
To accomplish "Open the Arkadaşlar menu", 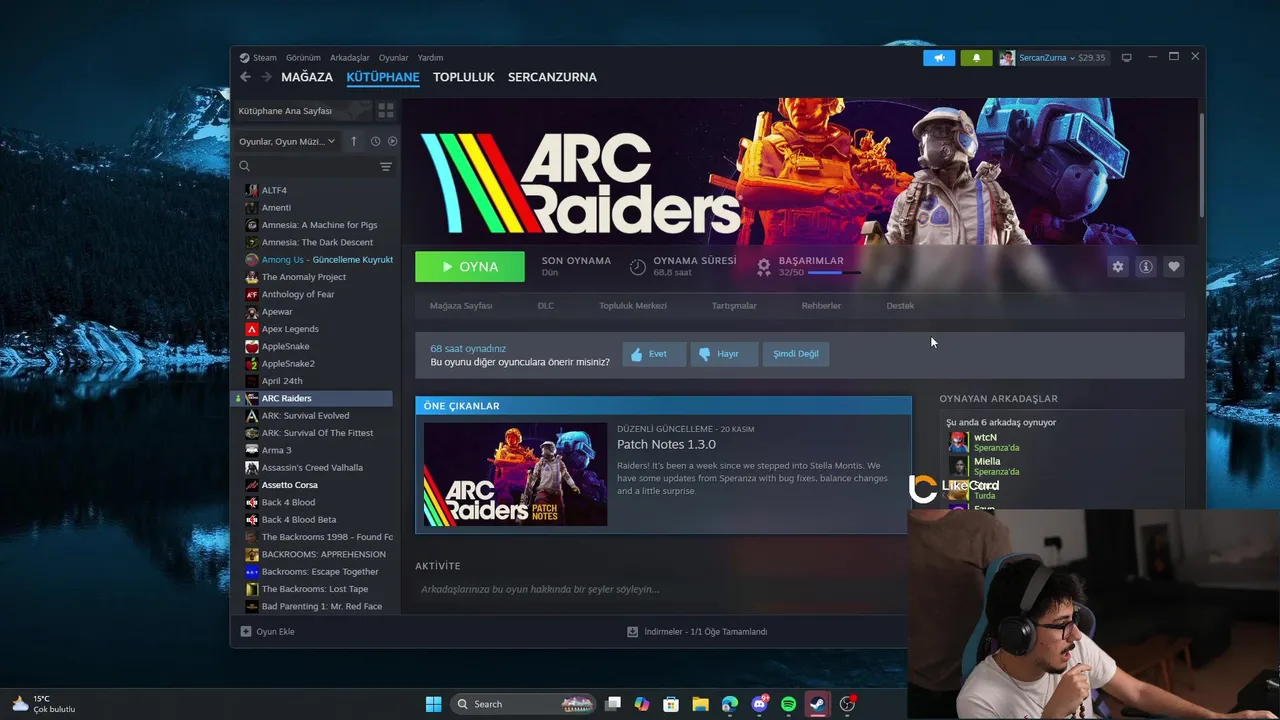I will point(349,58).
